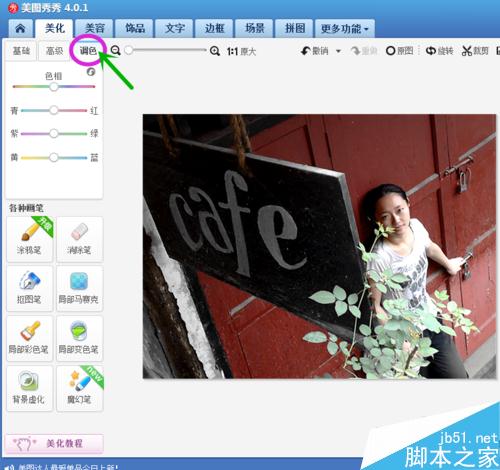Reset color adjustments with the reset icon
500x470 pixels.
[x=91, y=72]
